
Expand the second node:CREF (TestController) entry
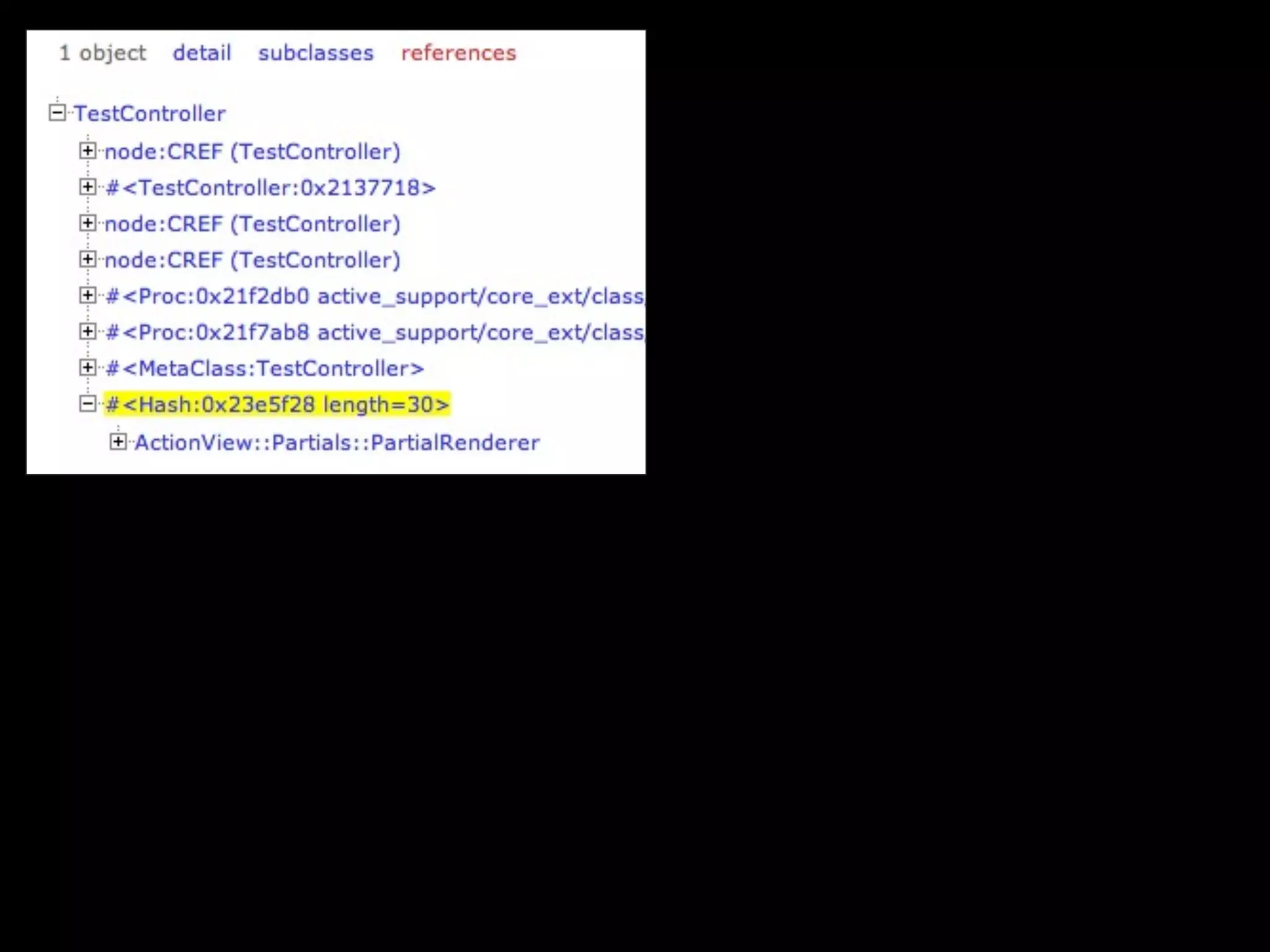coord(87,223)
